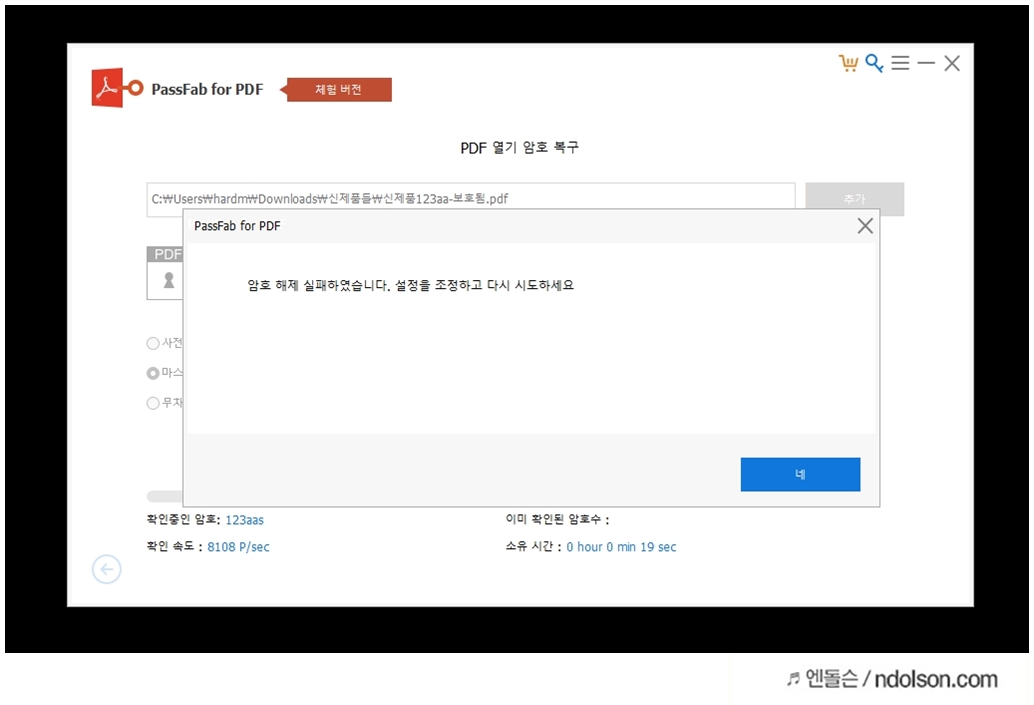The width and height of the screenshot is (1034, 705).
Task: Click the greyed 추가 add button
Action: pos(854,199)
